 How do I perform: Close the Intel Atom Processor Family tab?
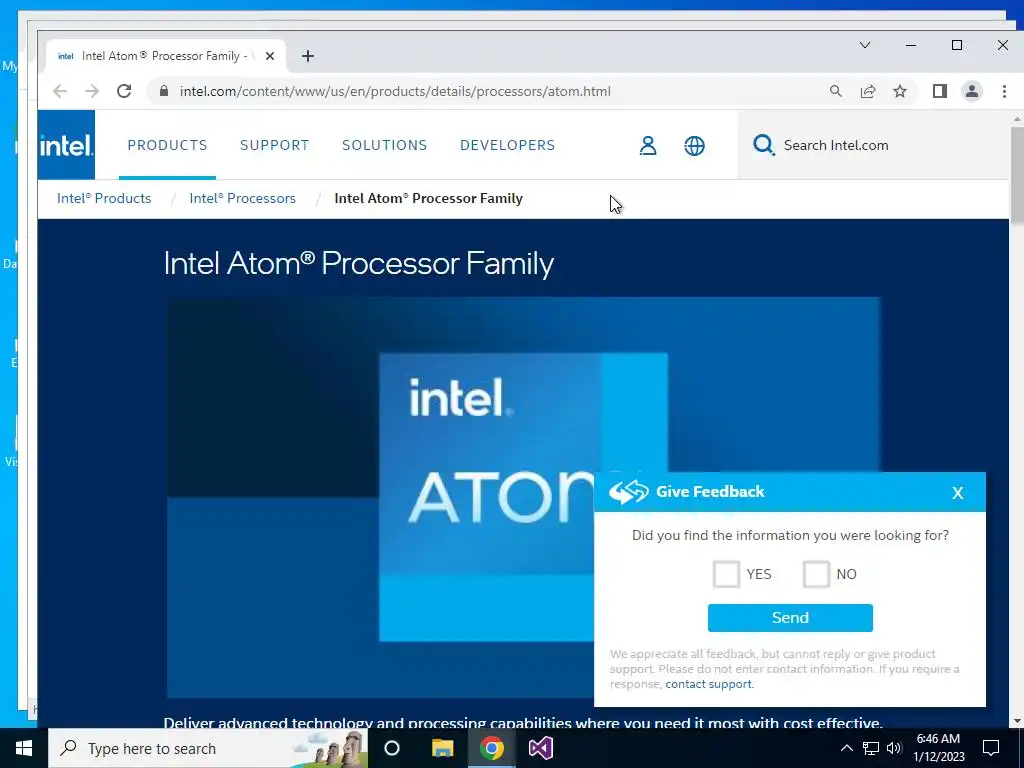coord(270,56)
